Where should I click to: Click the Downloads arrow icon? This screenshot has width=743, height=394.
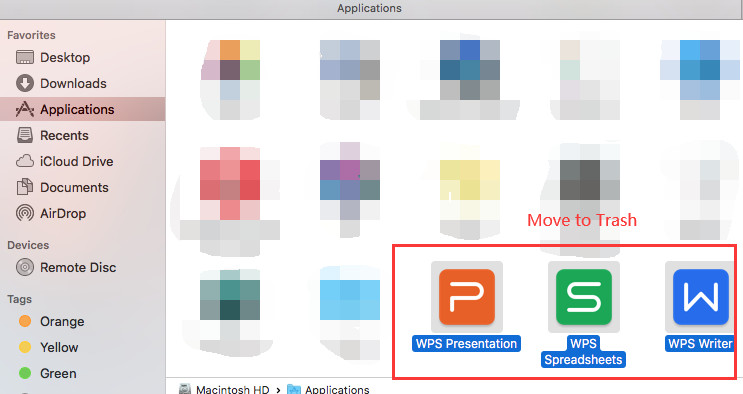pyautogui.click(x=25, y=83)
